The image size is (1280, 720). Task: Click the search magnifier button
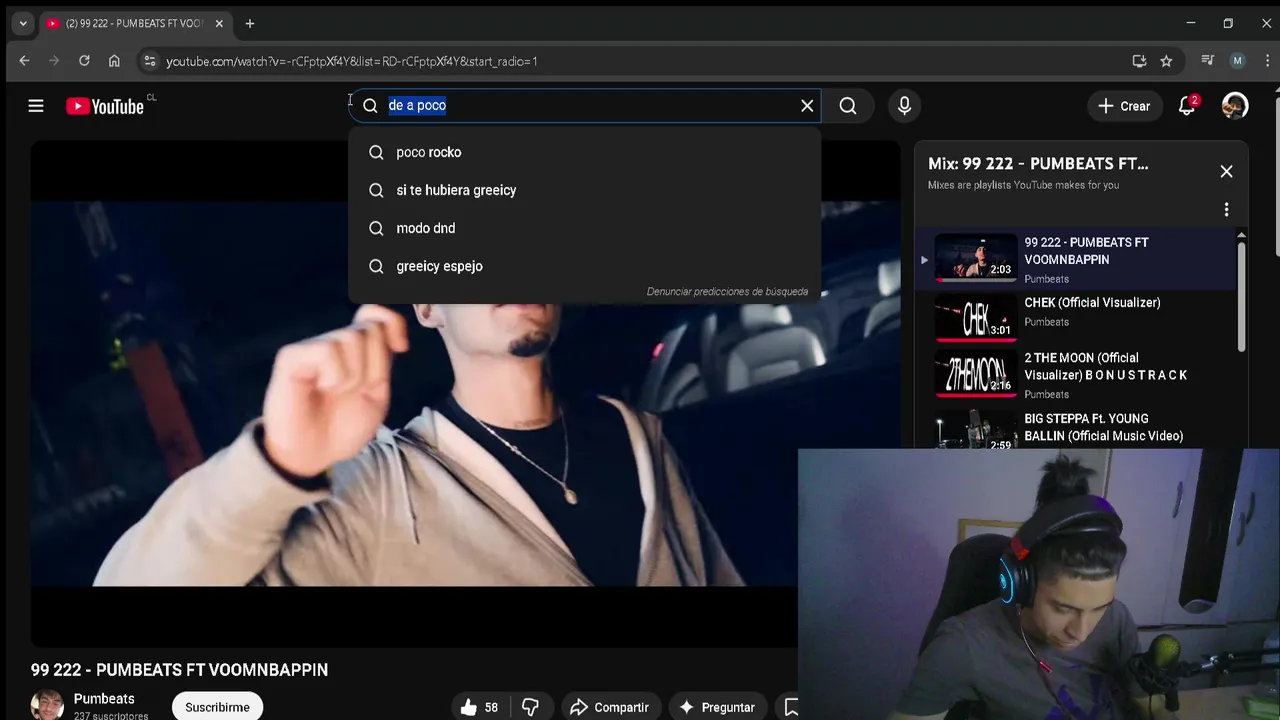tap(848, 106)
